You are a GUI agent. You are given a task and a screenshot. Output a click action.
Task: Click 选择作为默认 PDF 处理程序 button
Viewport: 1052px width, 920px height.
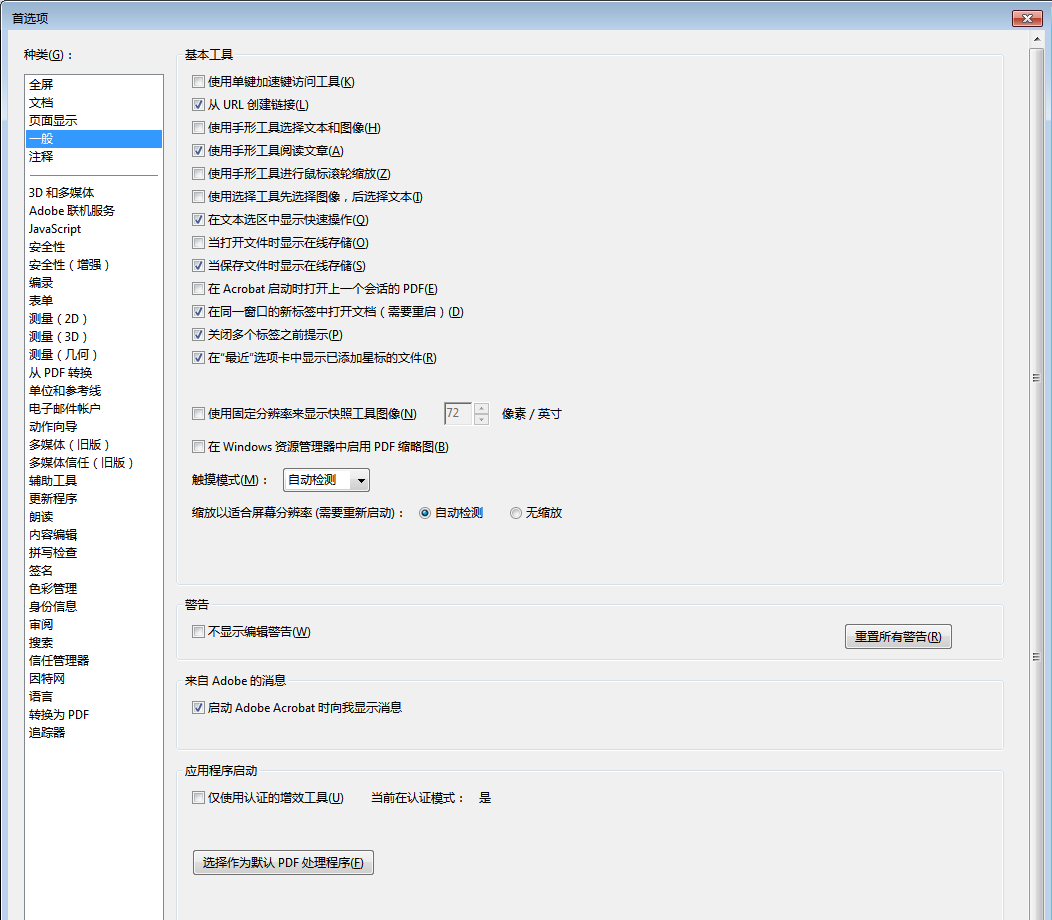283,863
